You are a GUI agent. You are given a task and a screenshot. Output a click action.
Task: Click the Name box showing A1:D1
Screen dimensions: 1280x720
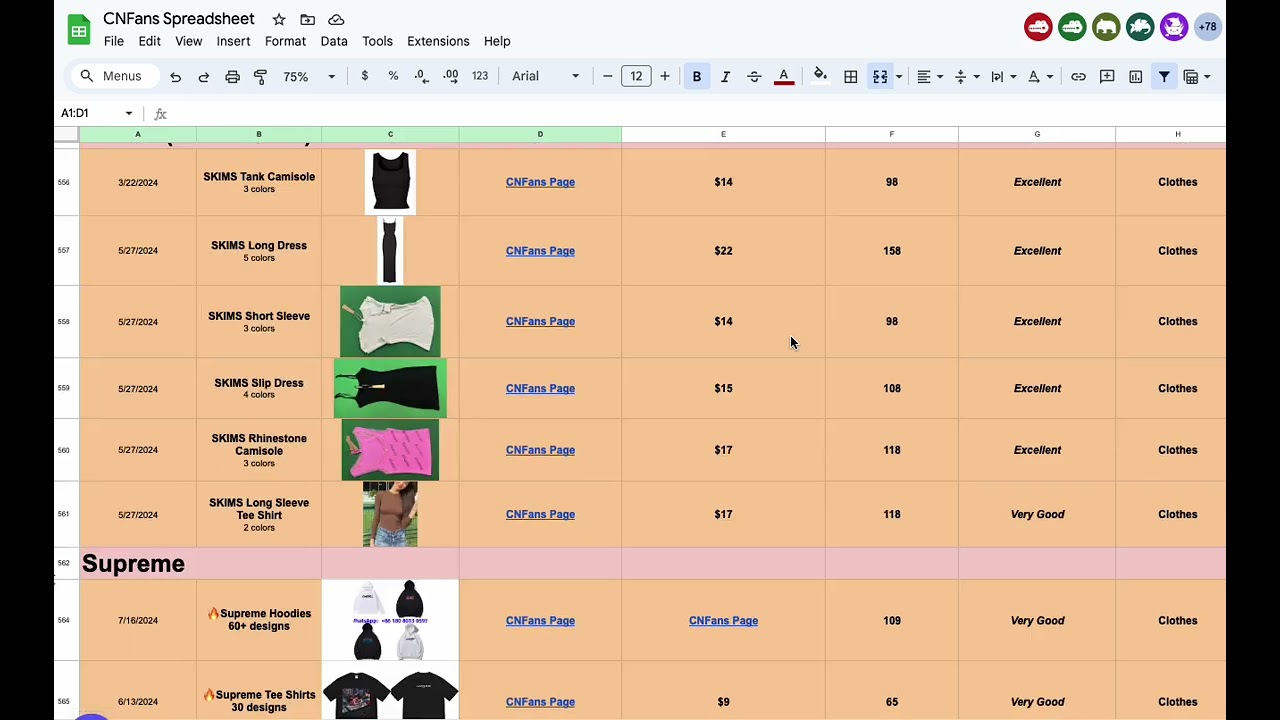(90, 113)
